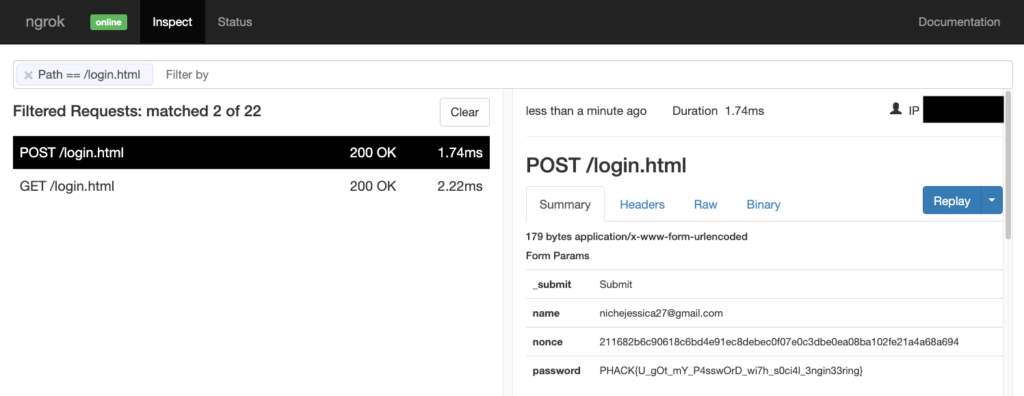
Task: Click the Replay button
Action: click(x=952, y=201)
